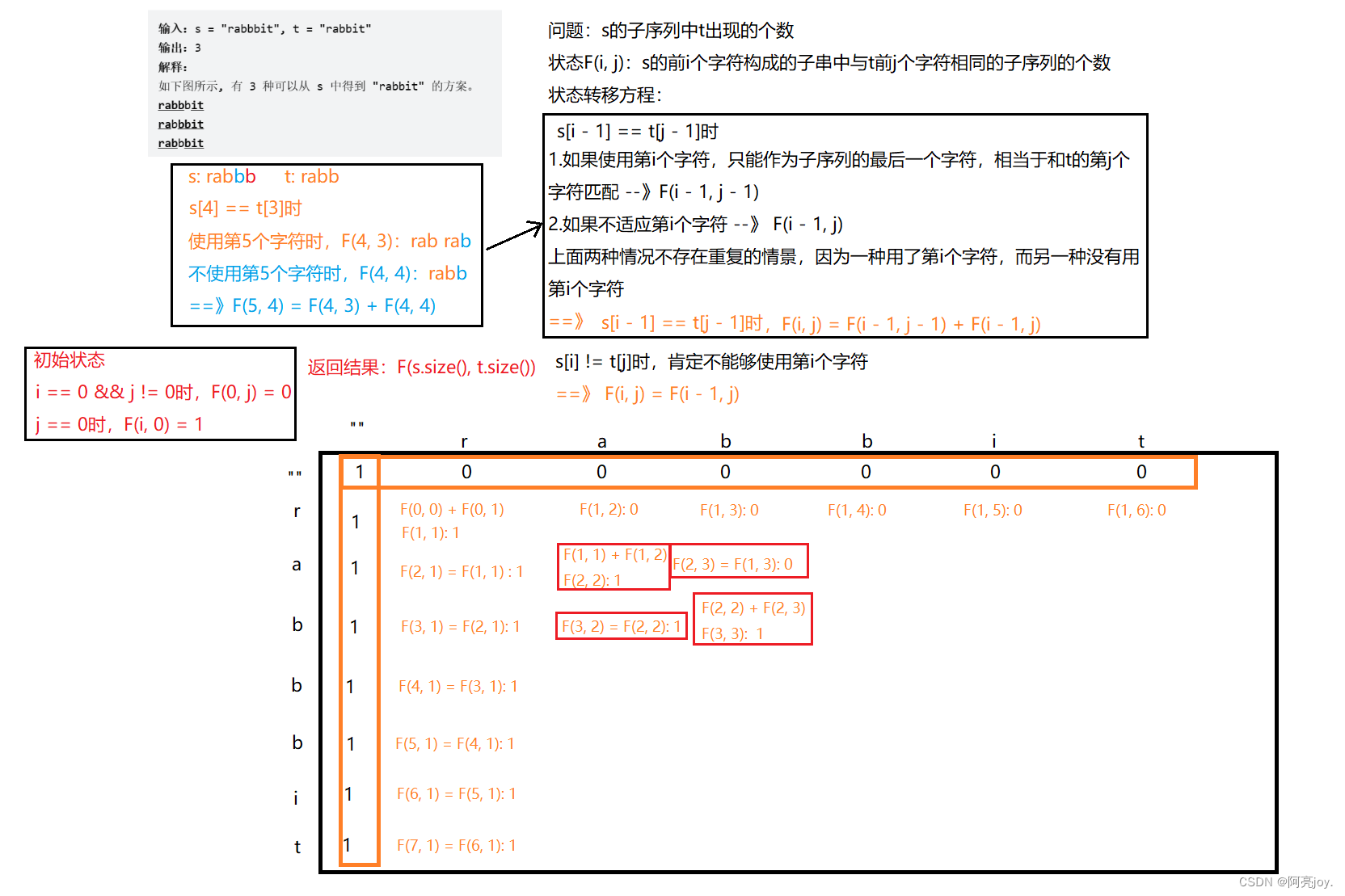
Task: Click the state definition line starting '状态F(i, j)'
Action: [829, 63]
